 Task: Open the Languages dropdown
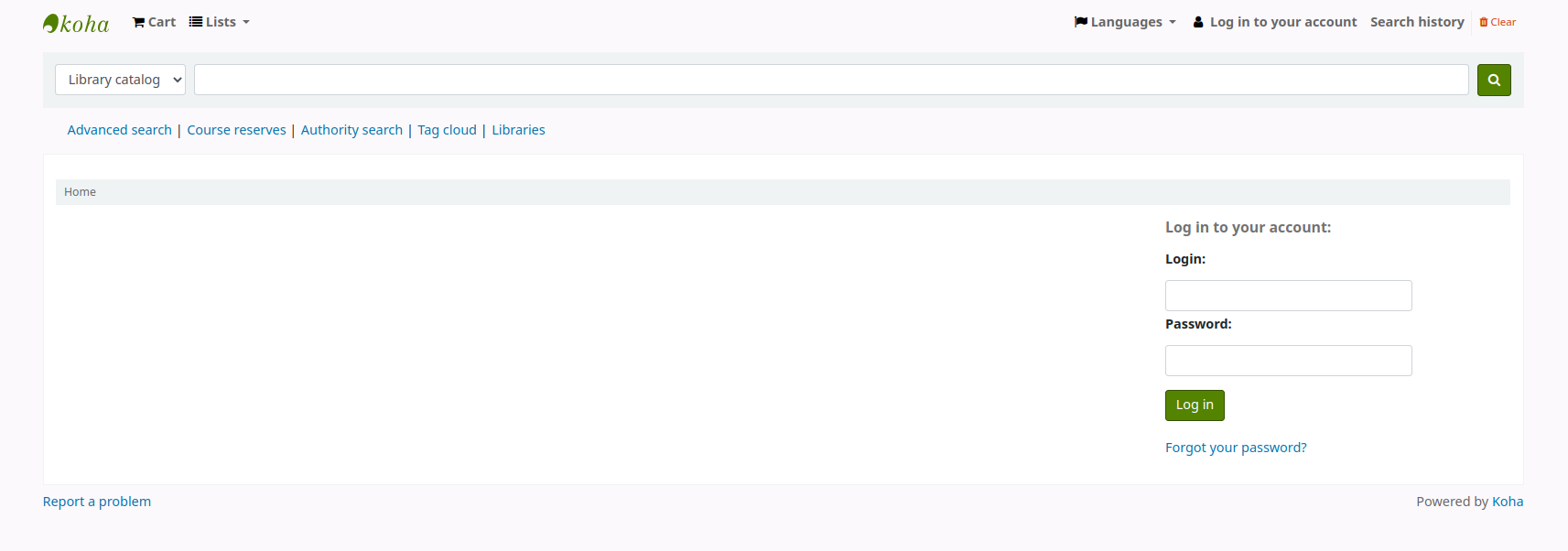coord(1125,22)
